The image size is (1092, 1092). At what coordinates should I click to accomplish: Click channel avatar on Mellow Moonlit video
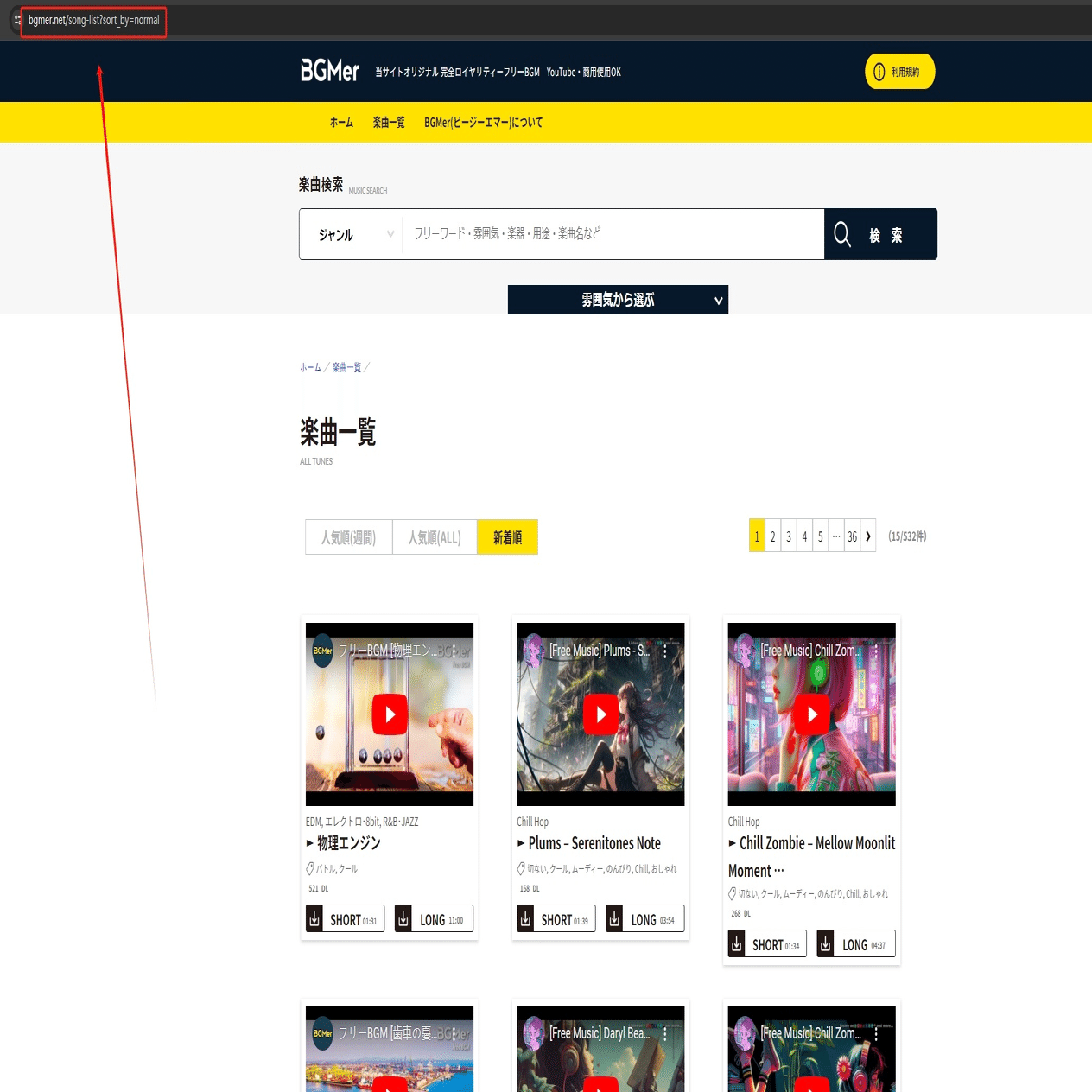(x=745, y=651)
